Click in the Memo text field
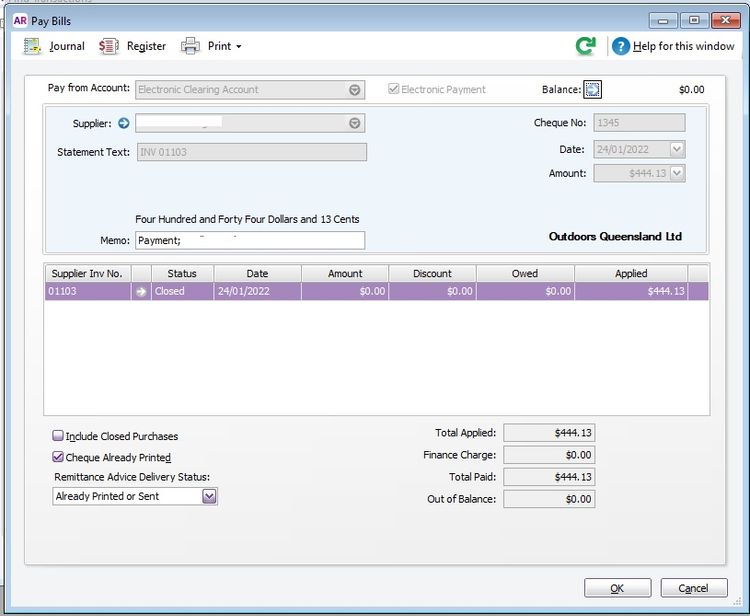Image resolution: width=750 pixels, height=616 pixels. pyautogui.click(x=250, y=240)
